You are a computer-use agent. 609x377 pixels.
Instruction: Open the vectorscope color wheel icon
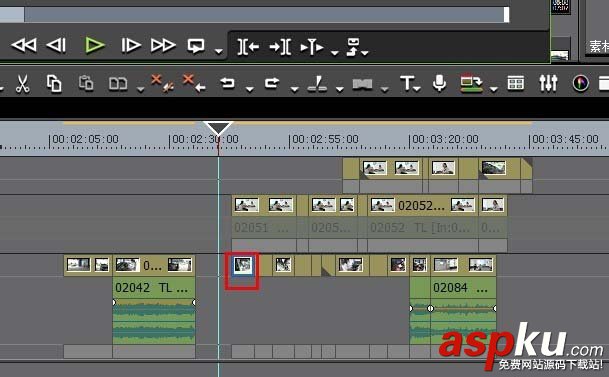580,83
